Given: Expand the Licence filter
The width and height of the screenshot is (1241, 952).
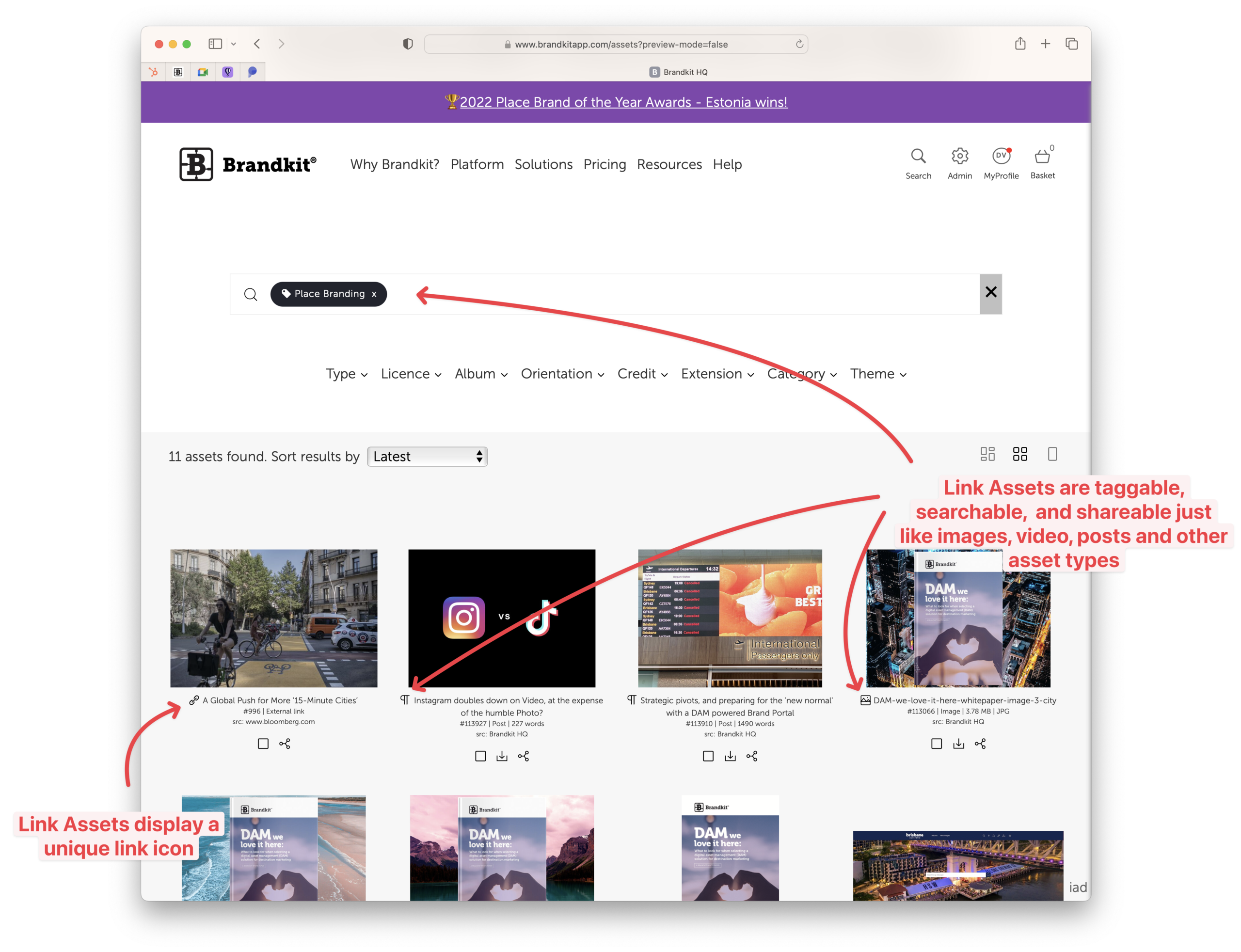Looking at the screenshot, I should click(x=410, y=374).
